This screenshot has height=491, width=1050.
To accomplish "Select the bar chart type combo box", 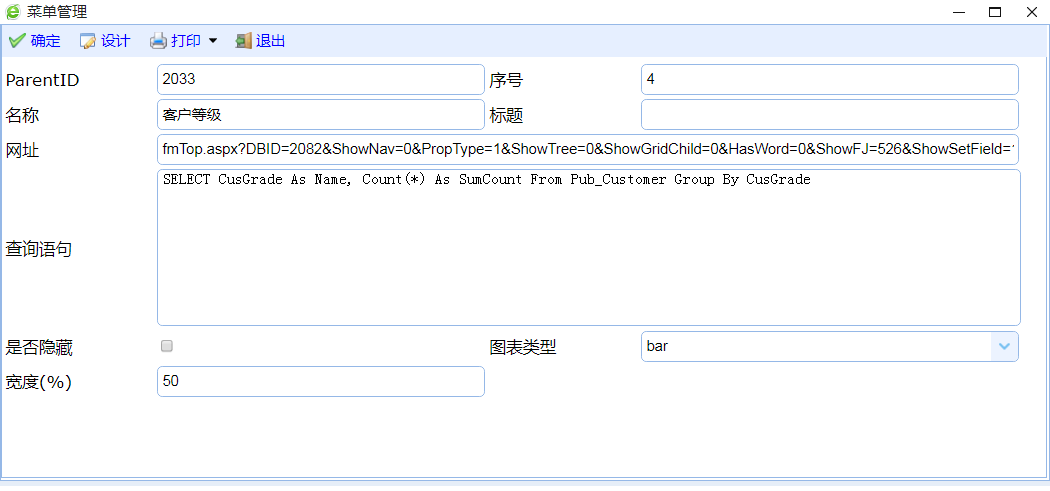I will (815, 346).
